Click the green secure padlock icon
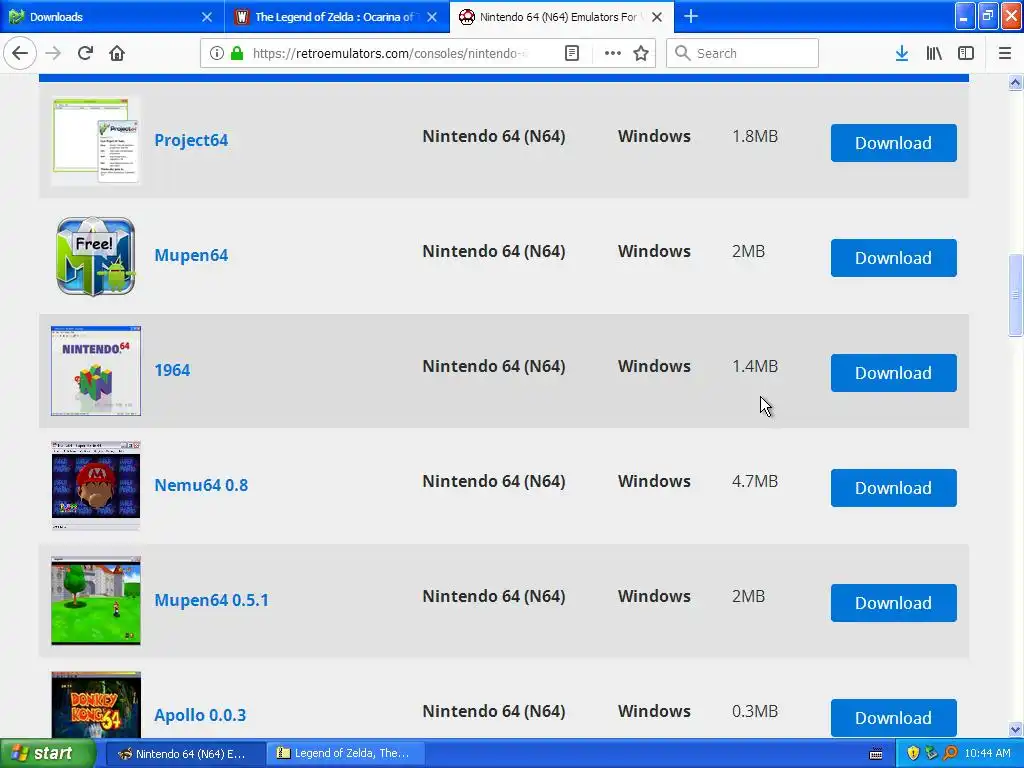1024x768 pixels. click(x=238, y=53)
